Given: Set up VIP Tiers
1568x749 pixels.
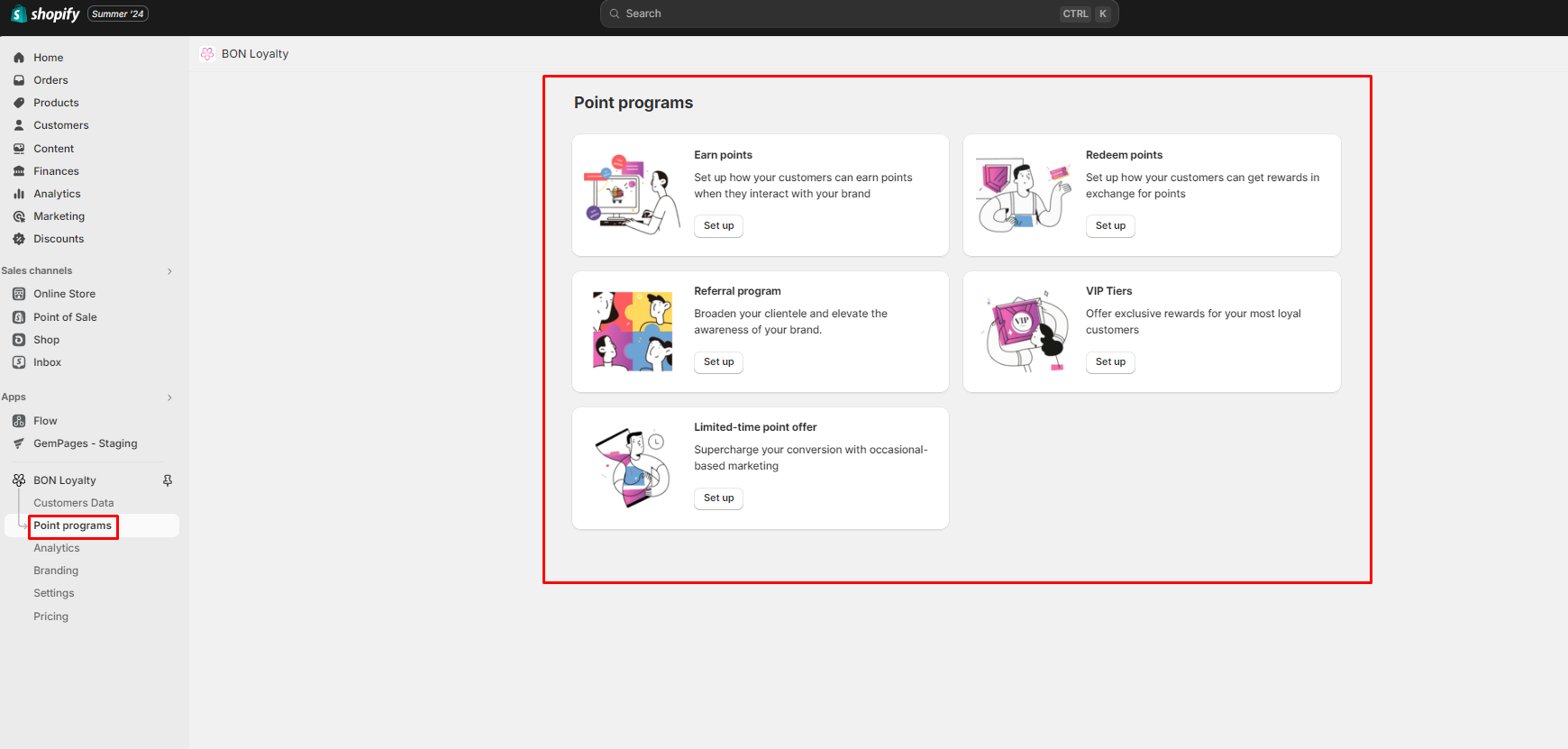Looking at the screenshot, I should point(1110,361).
